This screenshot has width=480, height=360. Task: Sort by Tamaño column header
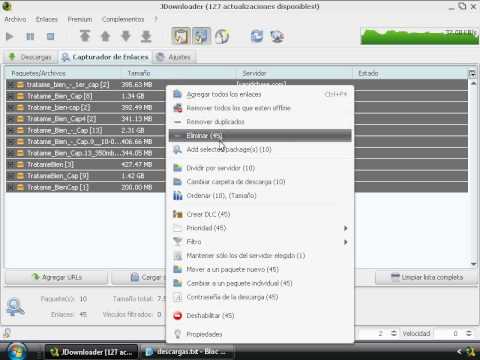coord(178,73)
